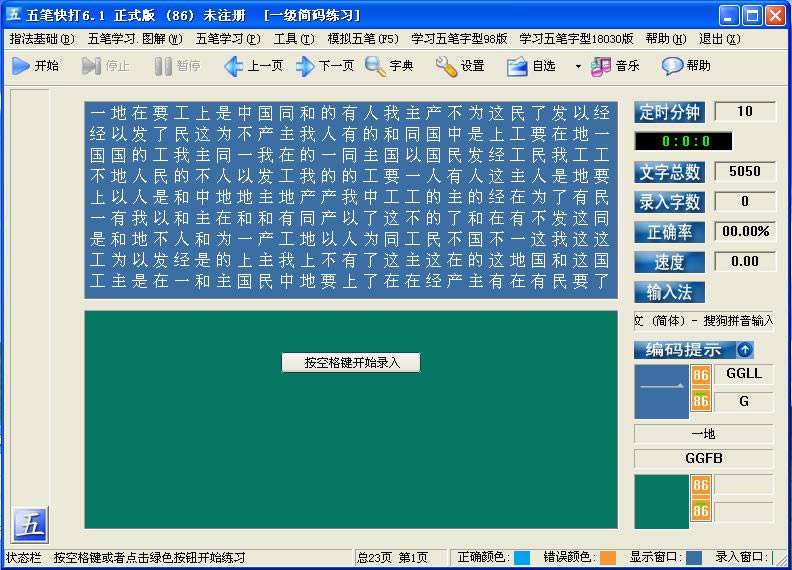Open the 工具(T) menu

294,39
